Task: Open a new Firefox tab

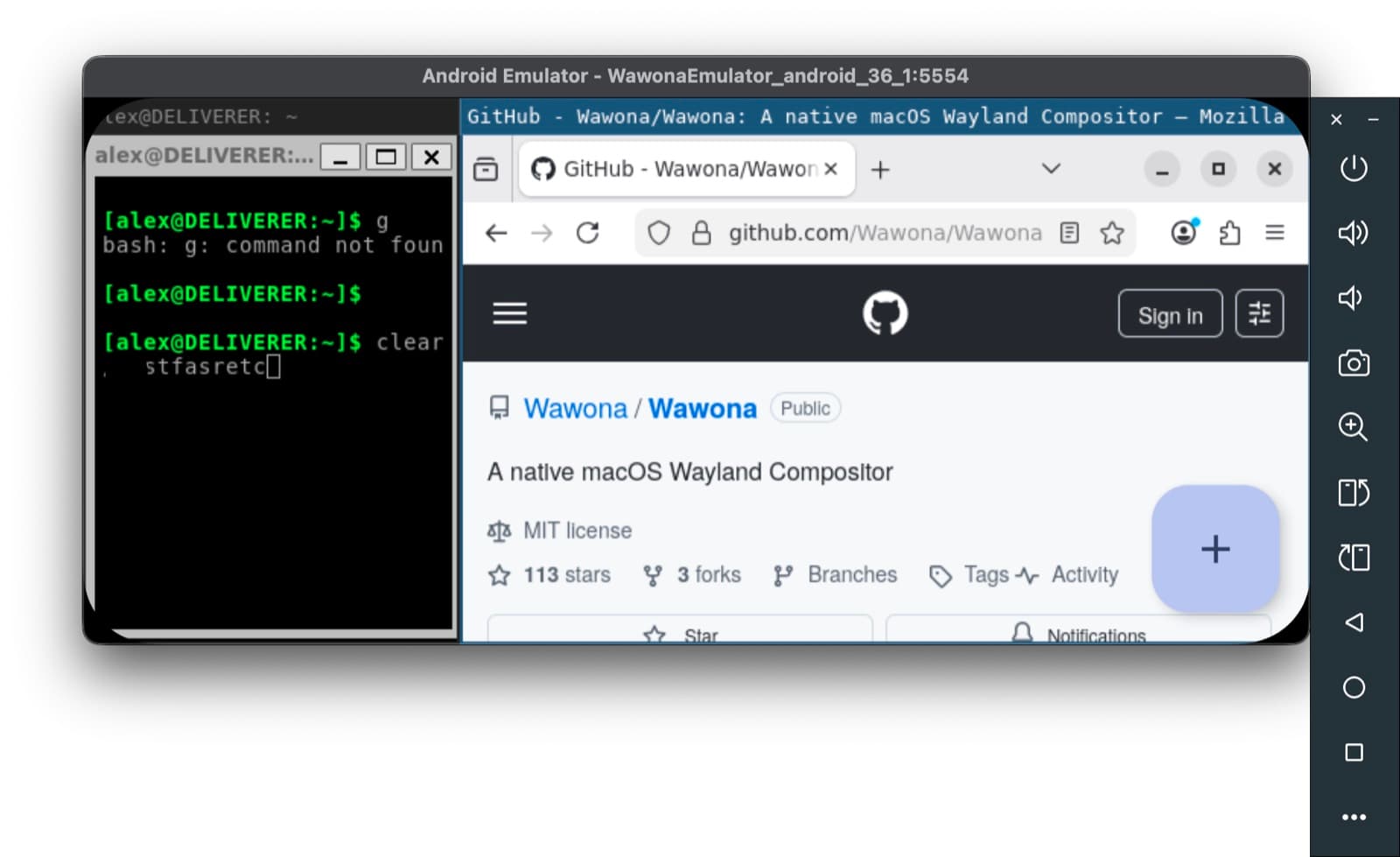Action: pos(880,170)
